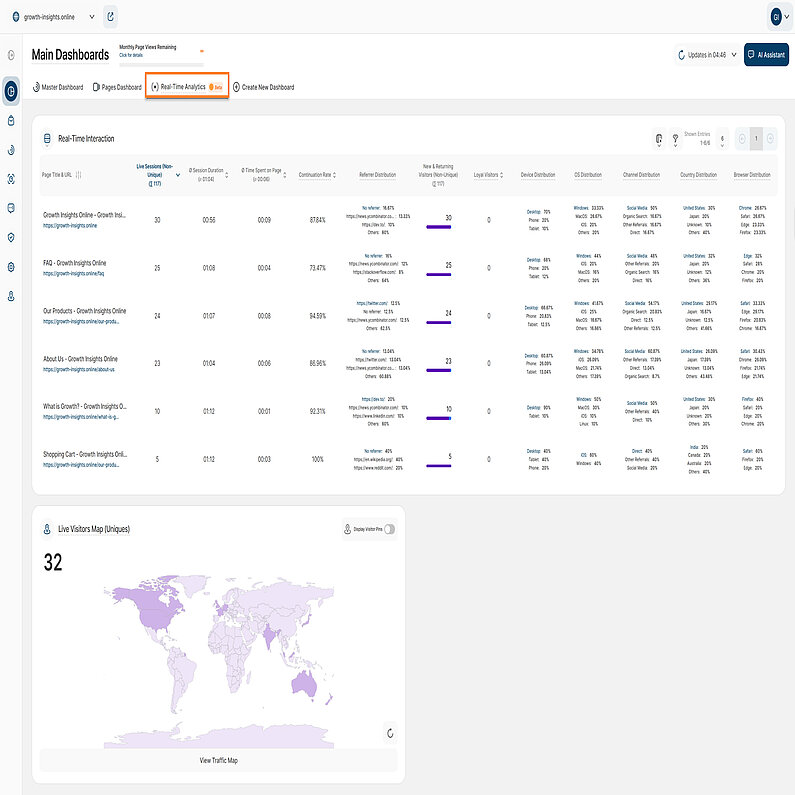Click the Channel Distribution column header
The height and width of the screenshot is (795, 795).
click(x=641, y=175)
